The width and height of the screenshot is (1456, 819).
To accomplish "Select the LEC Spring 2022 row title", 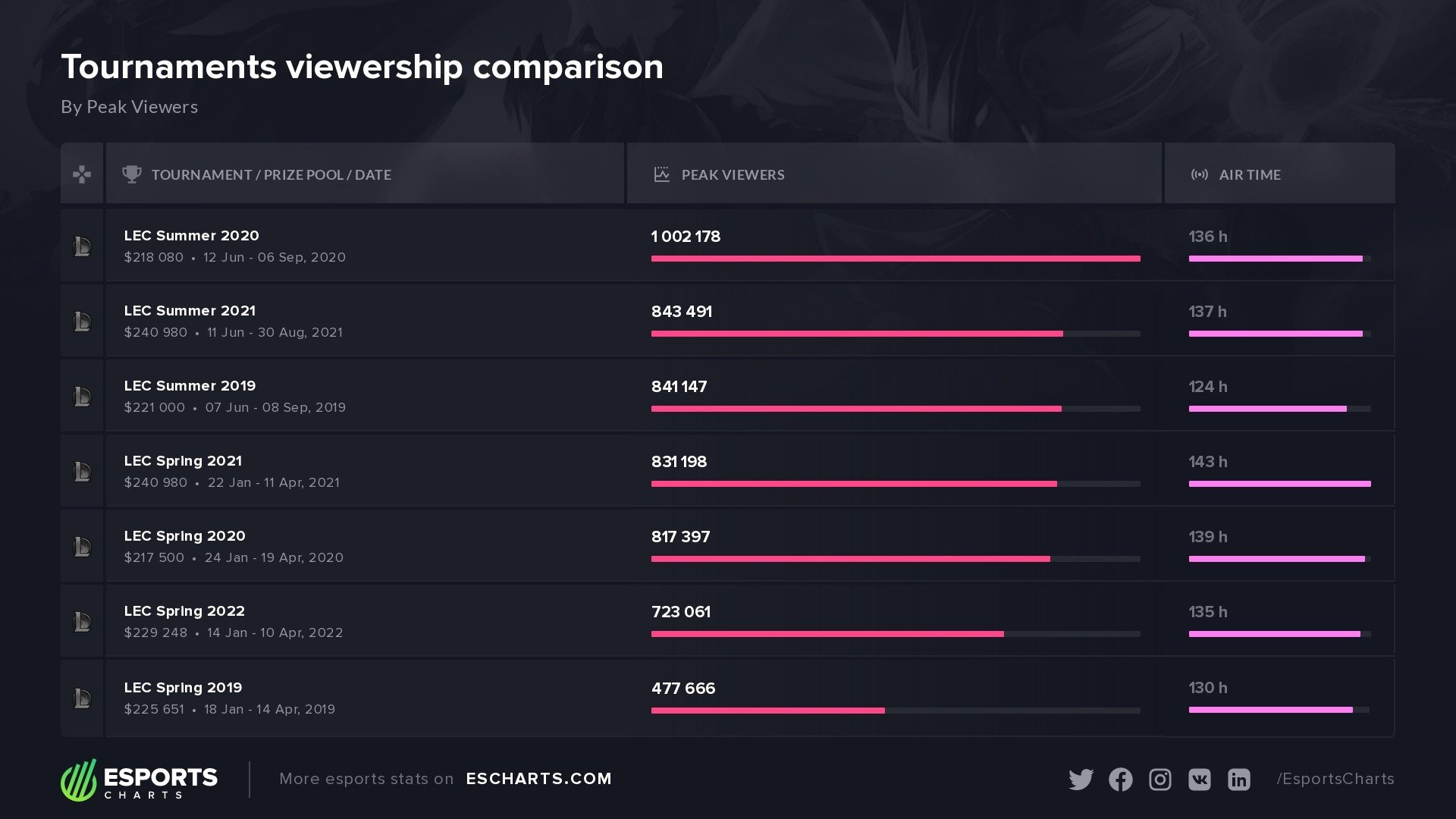I will pyautogui.click(x=184, y=611).
